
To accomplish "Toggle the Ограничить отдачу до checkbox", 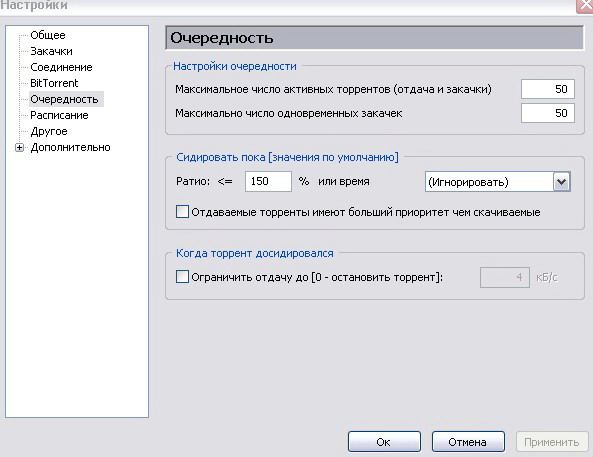I will coord(182,277).
